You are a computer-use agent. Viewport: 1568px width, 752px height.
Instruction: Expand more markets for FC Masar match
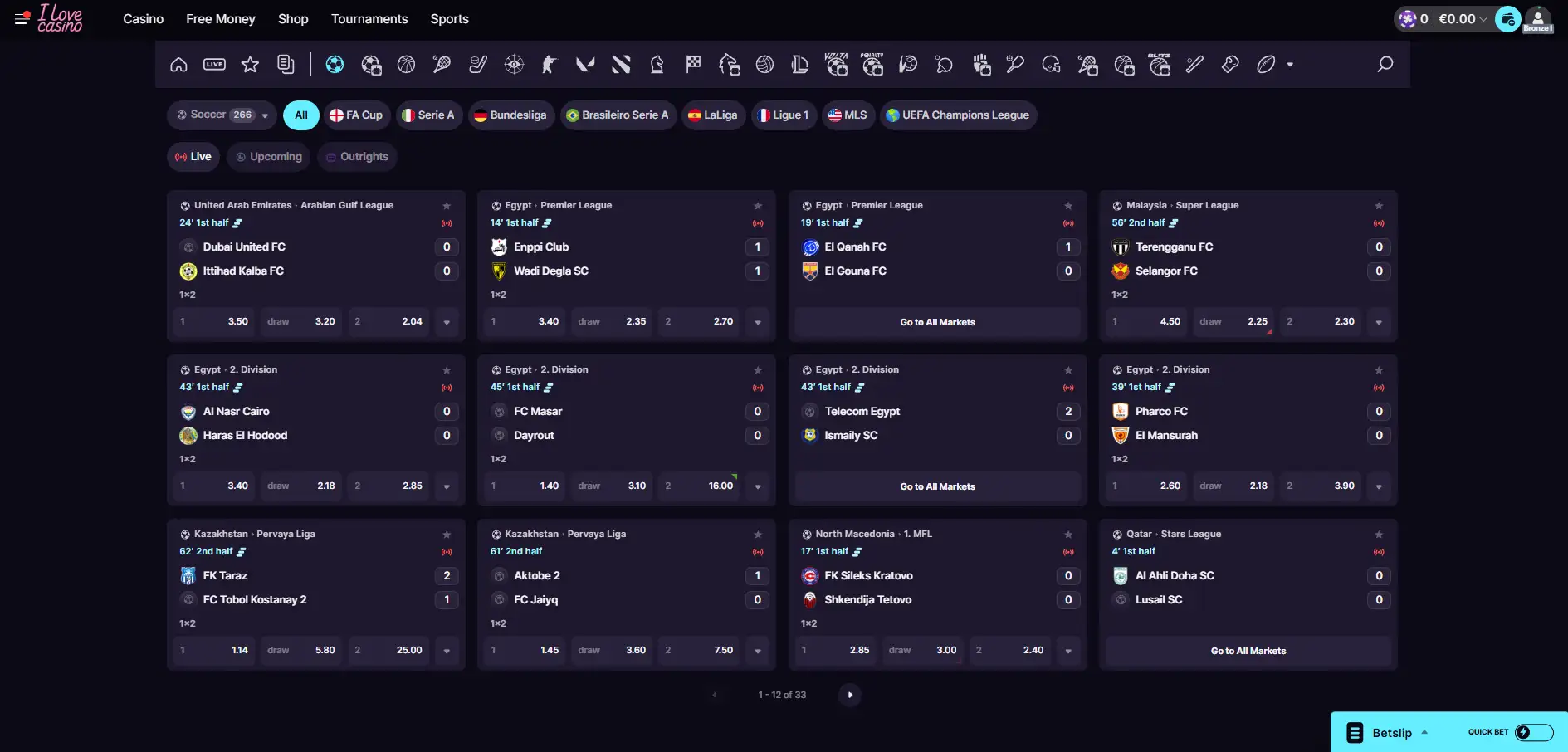tap(758, 486)
